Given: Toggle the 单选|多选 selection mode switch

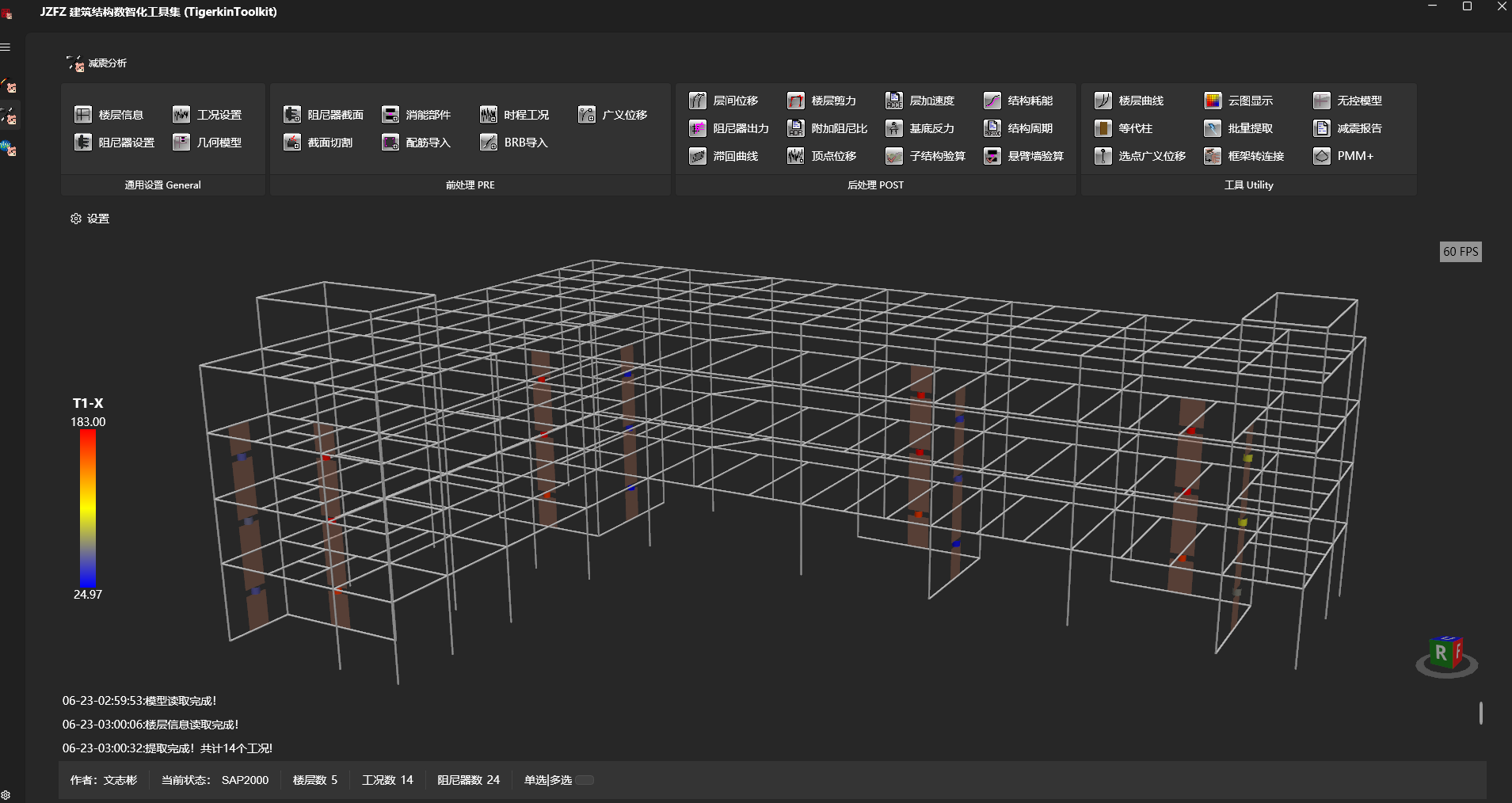Looking at the screenshot, I should click(x=585, y=780).
